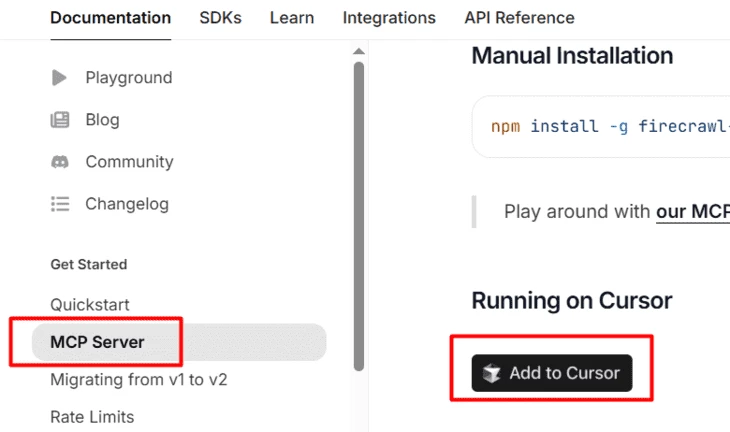
Task: Click the Playground play icon
Action: (x=60, y=78)
